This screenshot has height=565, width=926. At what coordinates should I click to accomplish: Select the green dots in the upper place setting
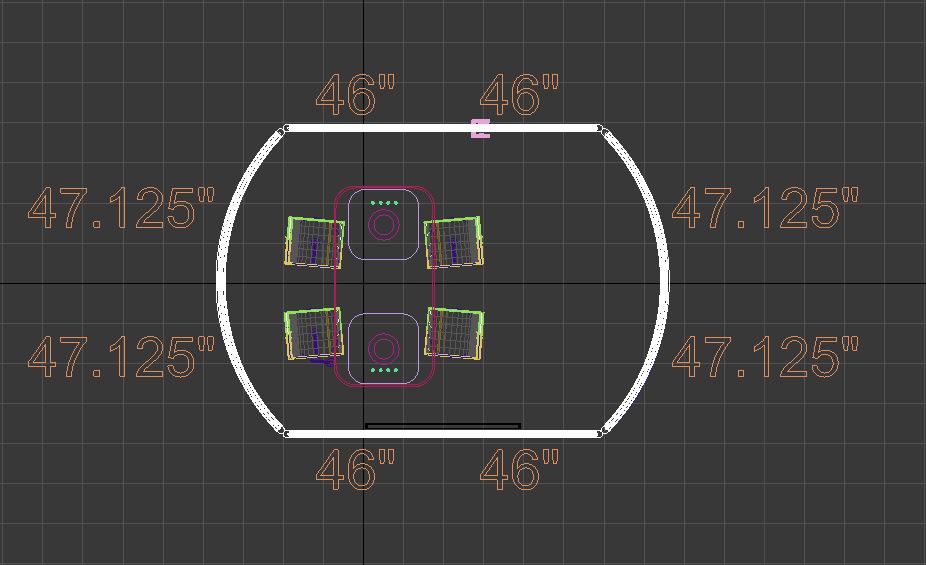[x=383, y=203]
